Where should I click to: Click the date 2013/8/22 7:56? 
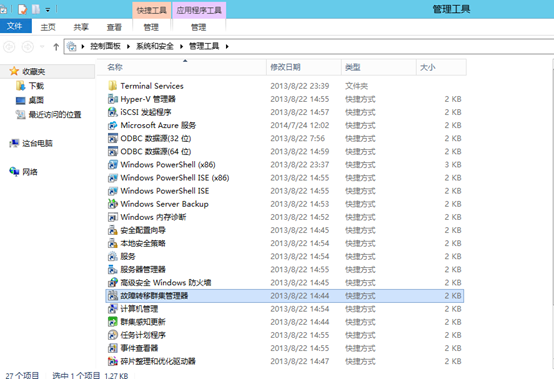click(x=297, y=138)
